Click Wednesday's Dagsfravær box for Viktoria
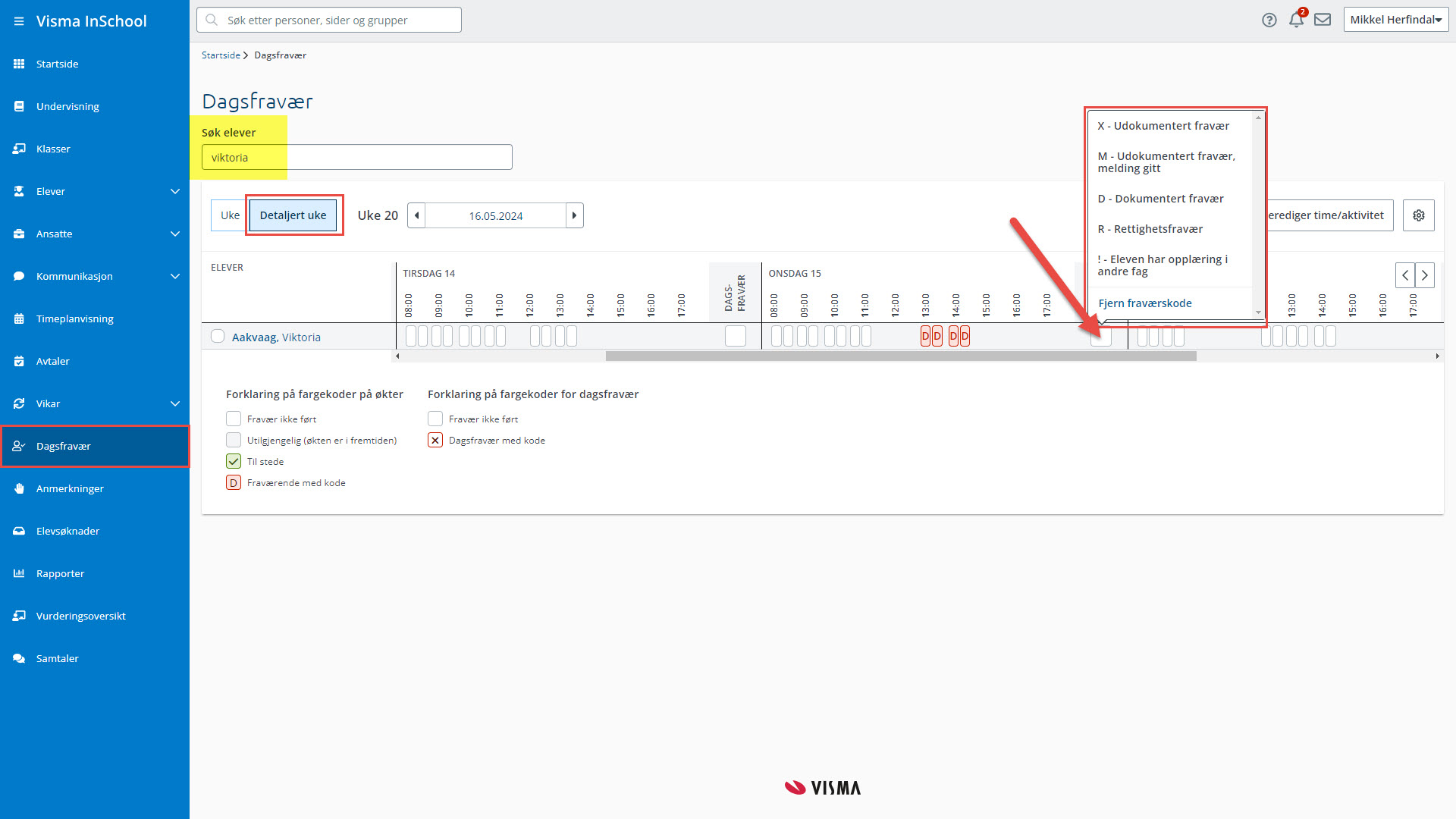The width and height of the screenshot is (1456, 819). (x=1101, y=336)
